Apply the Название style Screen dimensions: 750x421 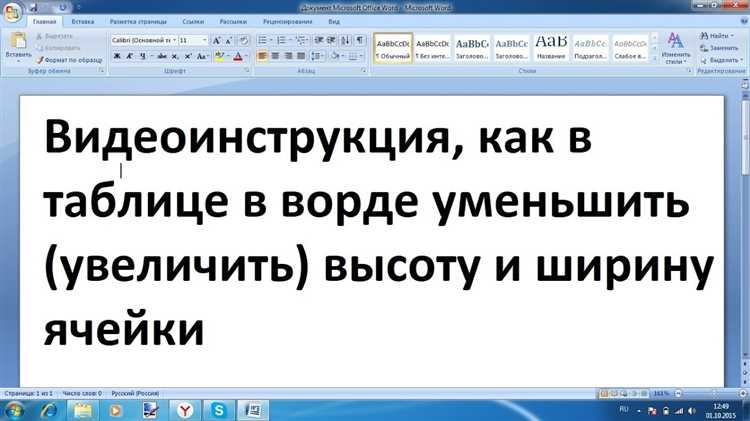point(551,48)
